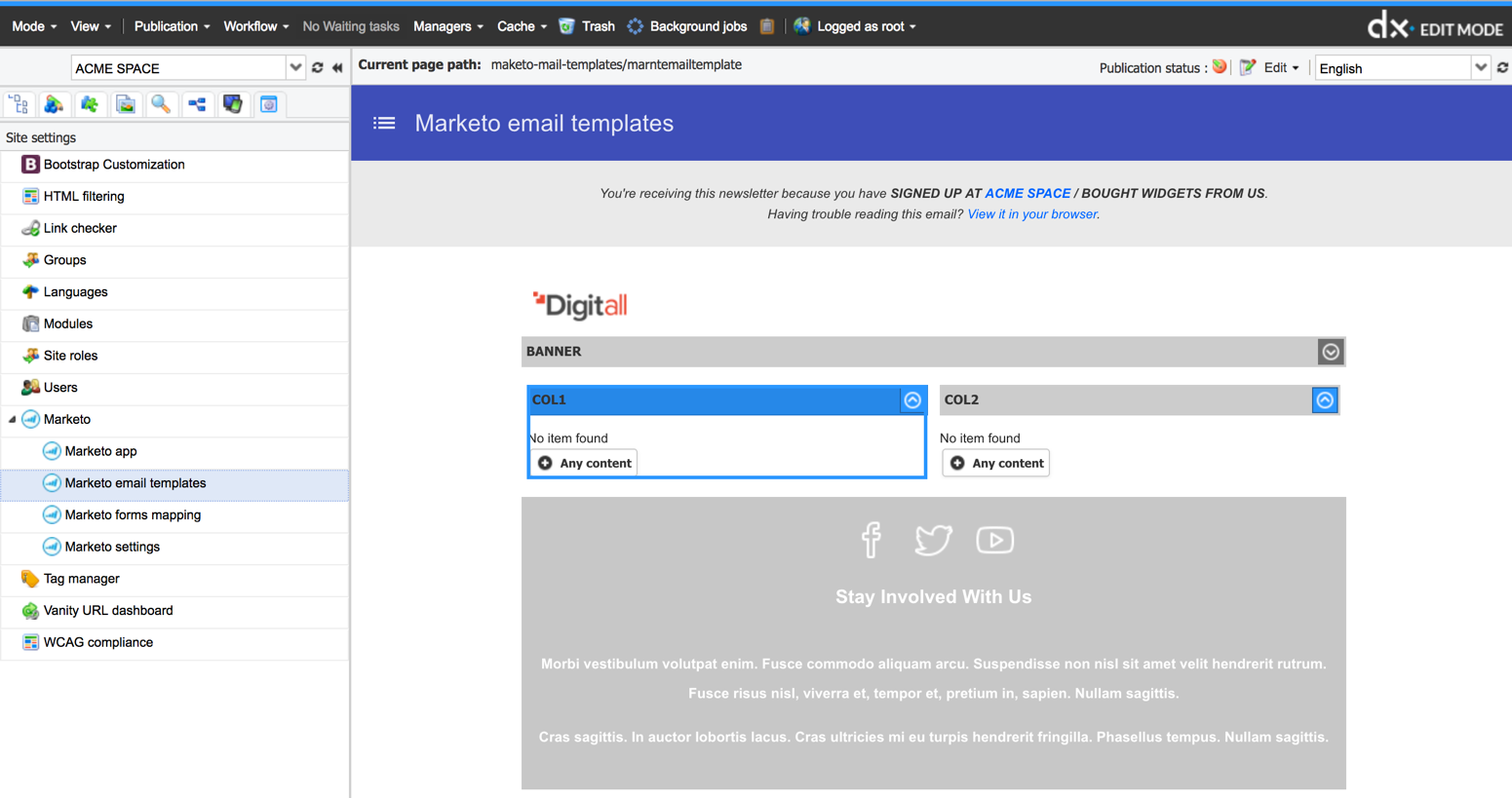Collapse the Marketo tree node
1512x798 pixels.
pos(13,420)
